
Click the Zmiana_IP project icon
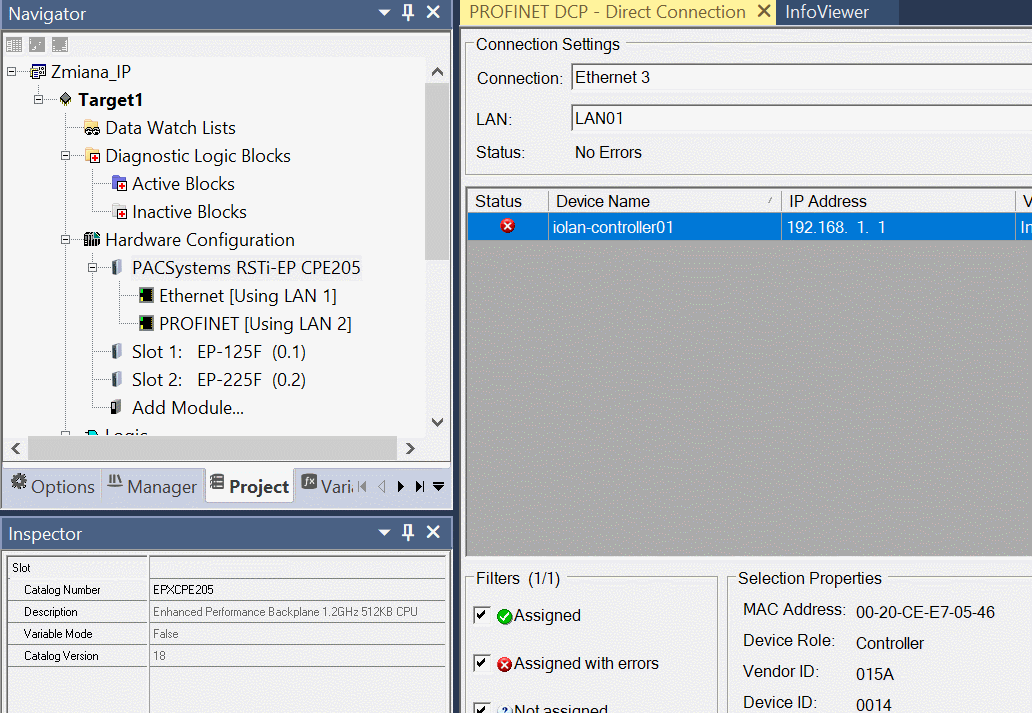tap(38, 72)
